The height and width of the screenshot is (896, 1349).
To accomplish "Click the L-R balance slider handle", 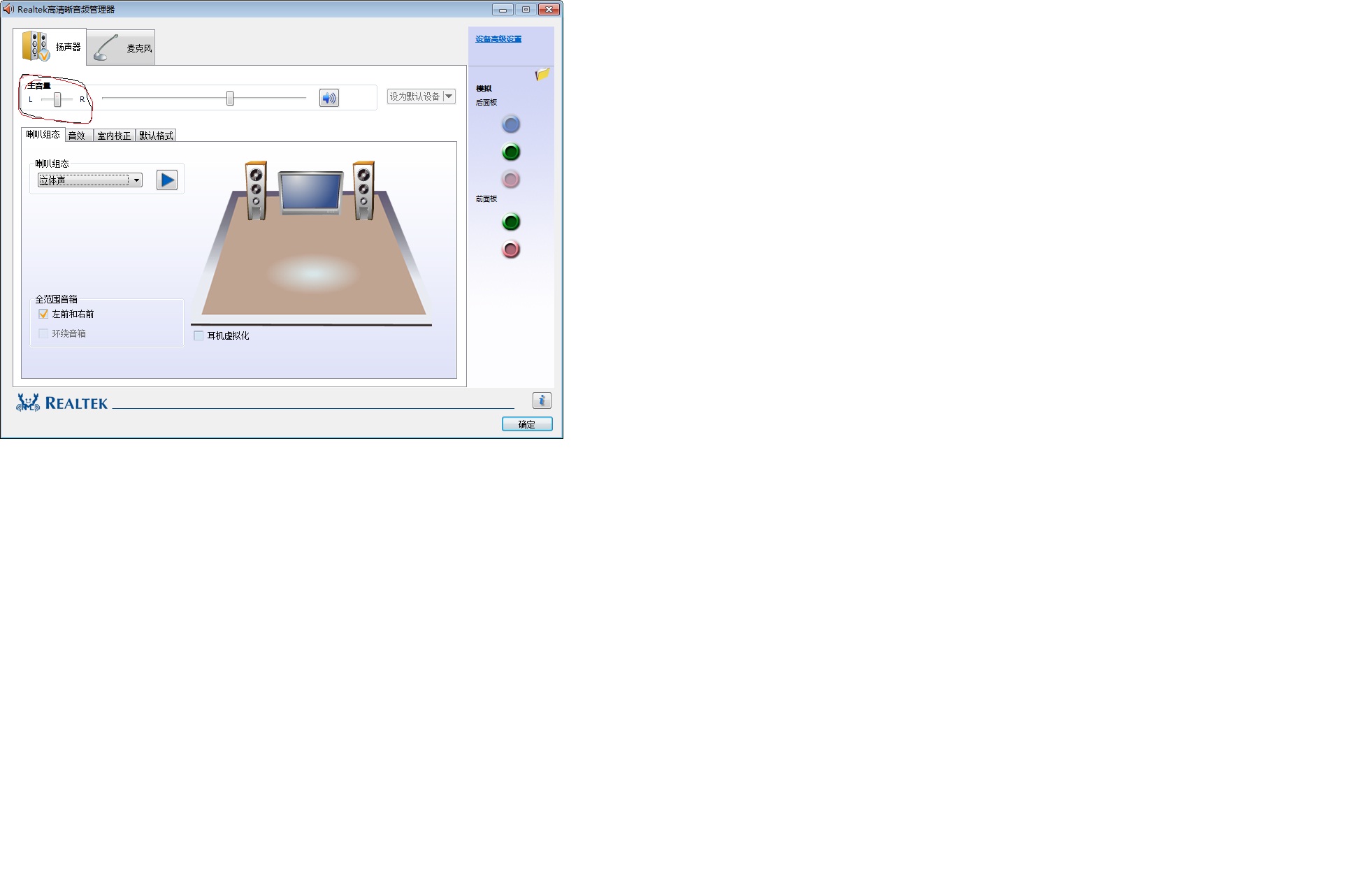I will pyautogui.click(x=57, y=99).
